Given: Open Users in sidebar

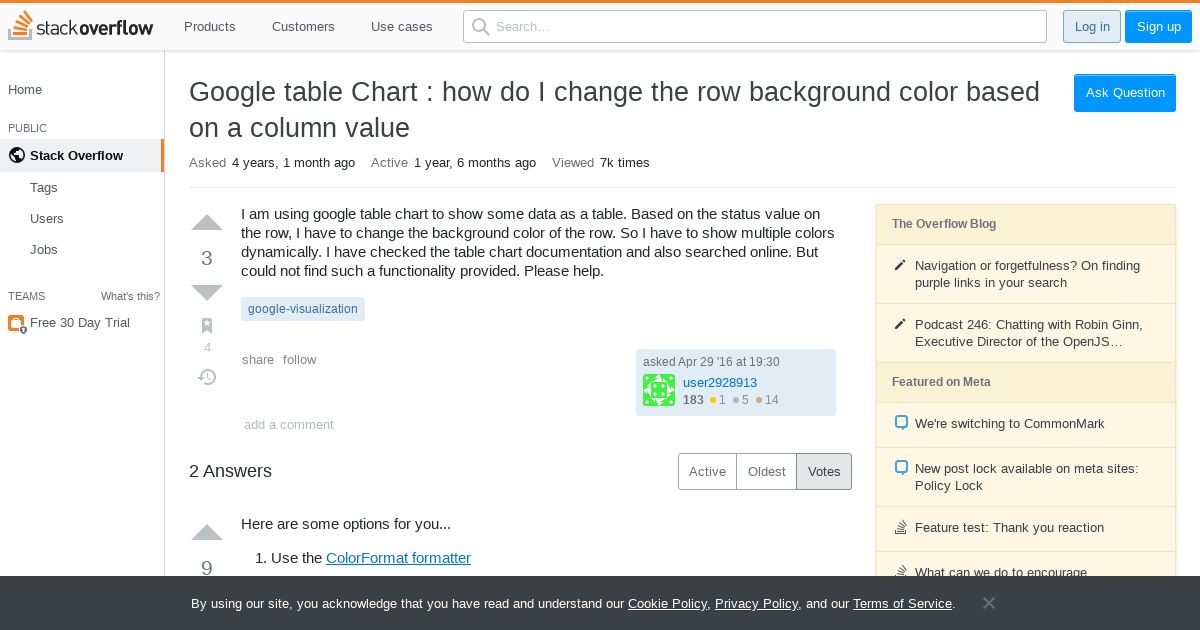Looking at the screenshot, I should [x=47, y=219].
